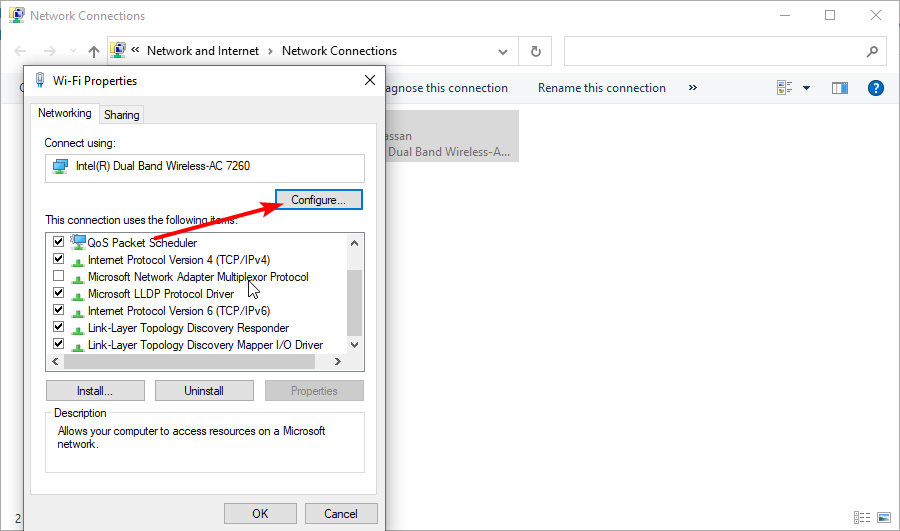Open recent locations dropdown arrow
The width and height of the screenshot is (900, 531).
coord(73,51)
